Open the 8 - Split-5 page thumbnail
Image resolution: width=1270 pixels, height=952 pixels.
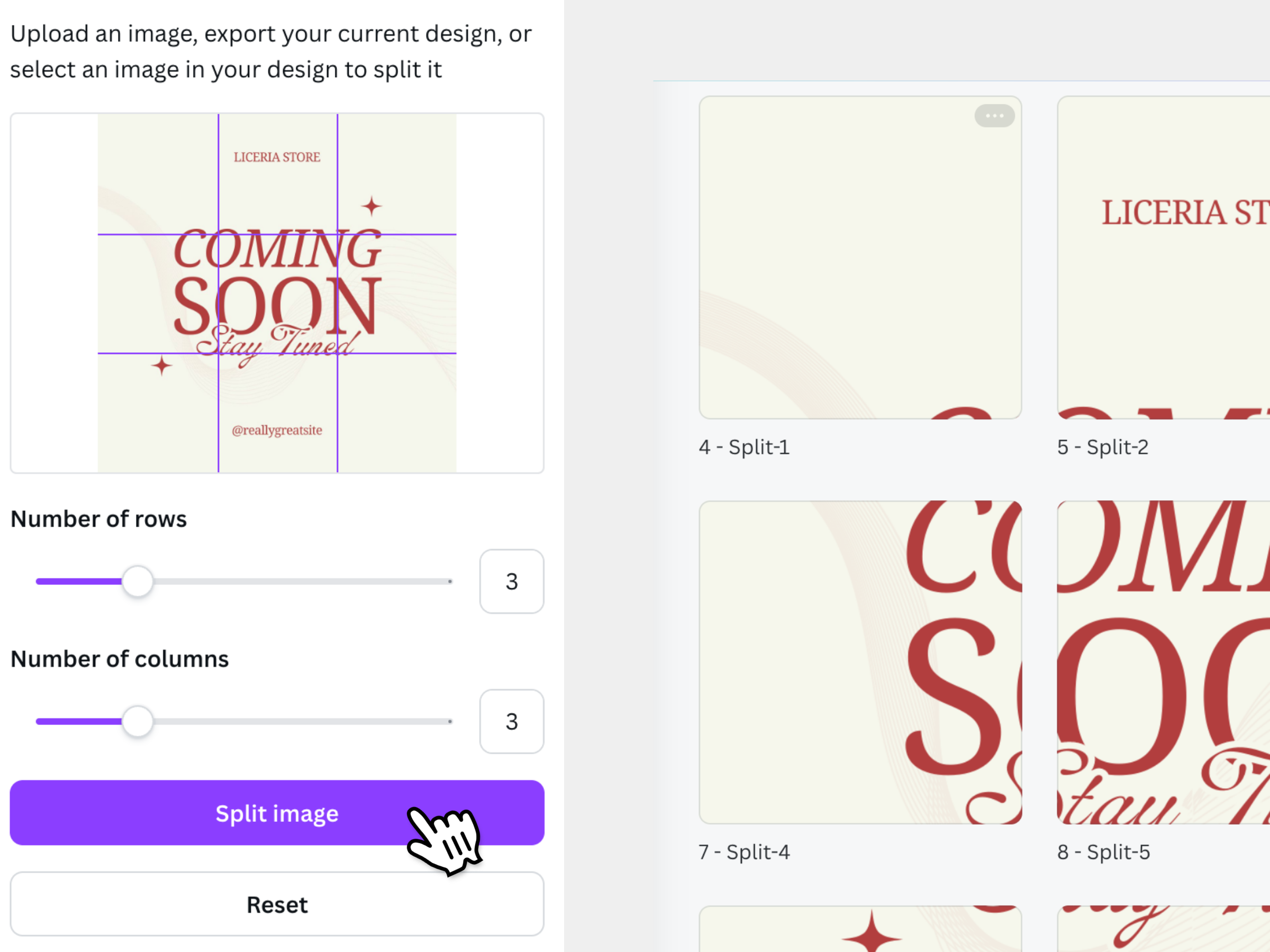tap(1163, 662)
